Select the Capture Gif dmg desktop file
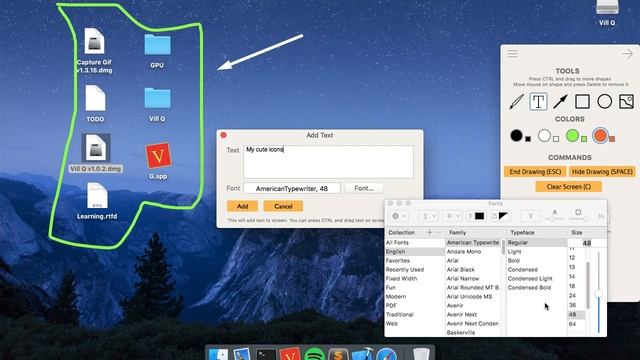This screenshot has height=360, width=640. click(94, 51)
